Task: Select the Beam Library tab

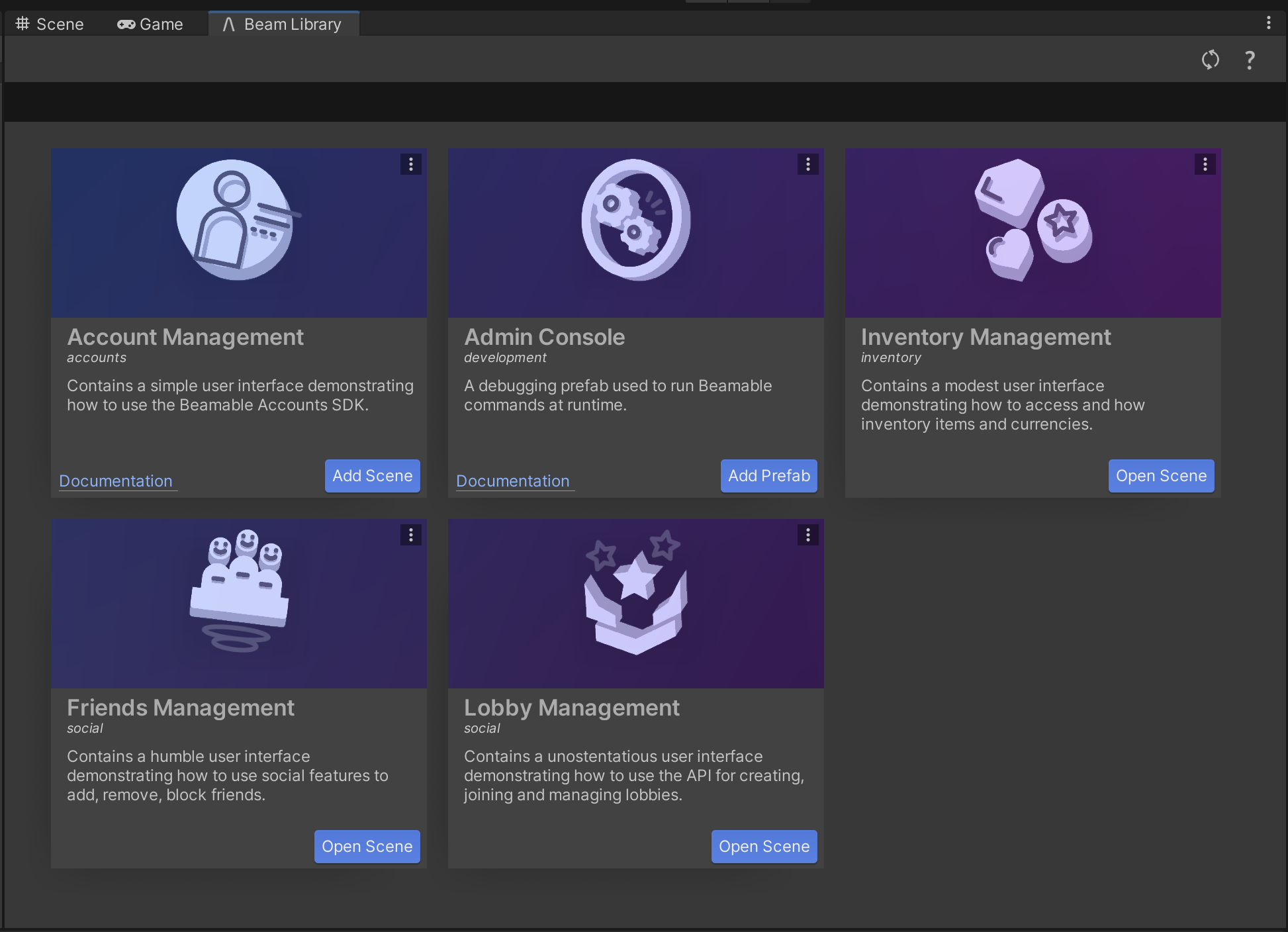Action: pos(283,24)
